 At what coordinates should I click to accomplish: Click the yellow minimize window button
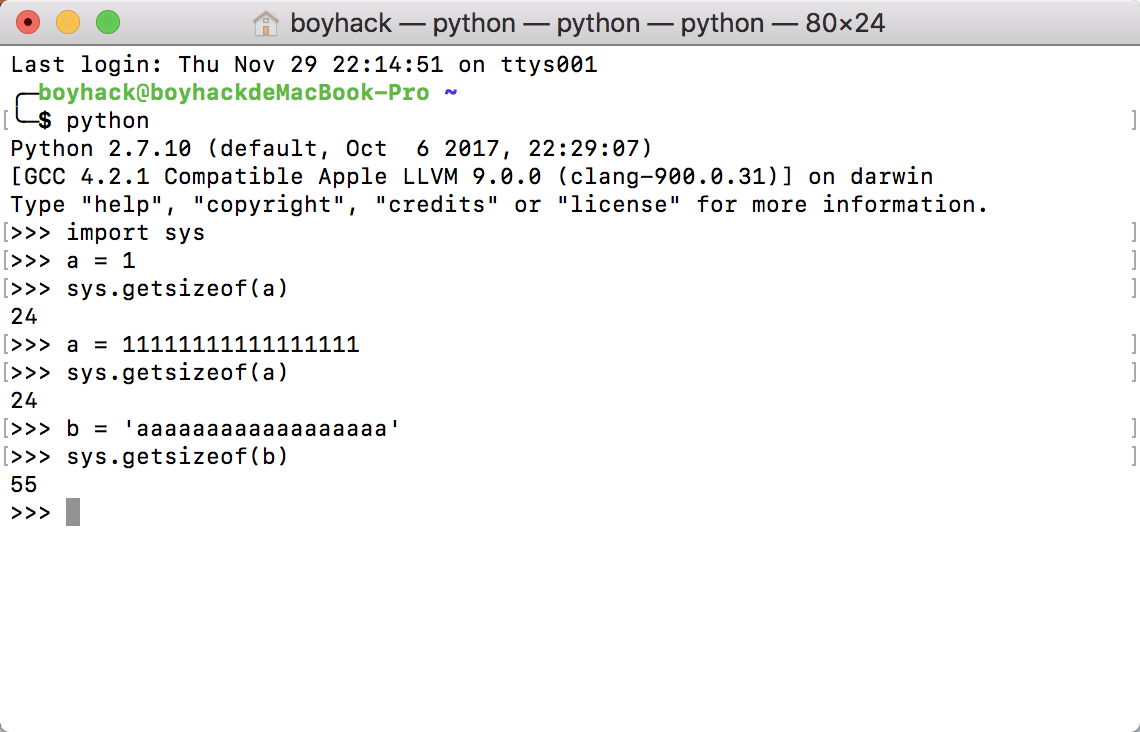pyautogui.click(x=68, y=23)
